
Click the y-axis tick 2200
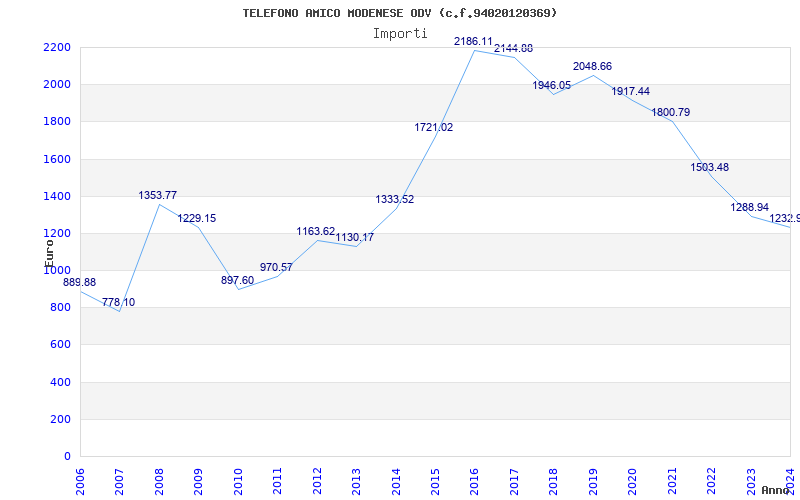pos(57,47)
